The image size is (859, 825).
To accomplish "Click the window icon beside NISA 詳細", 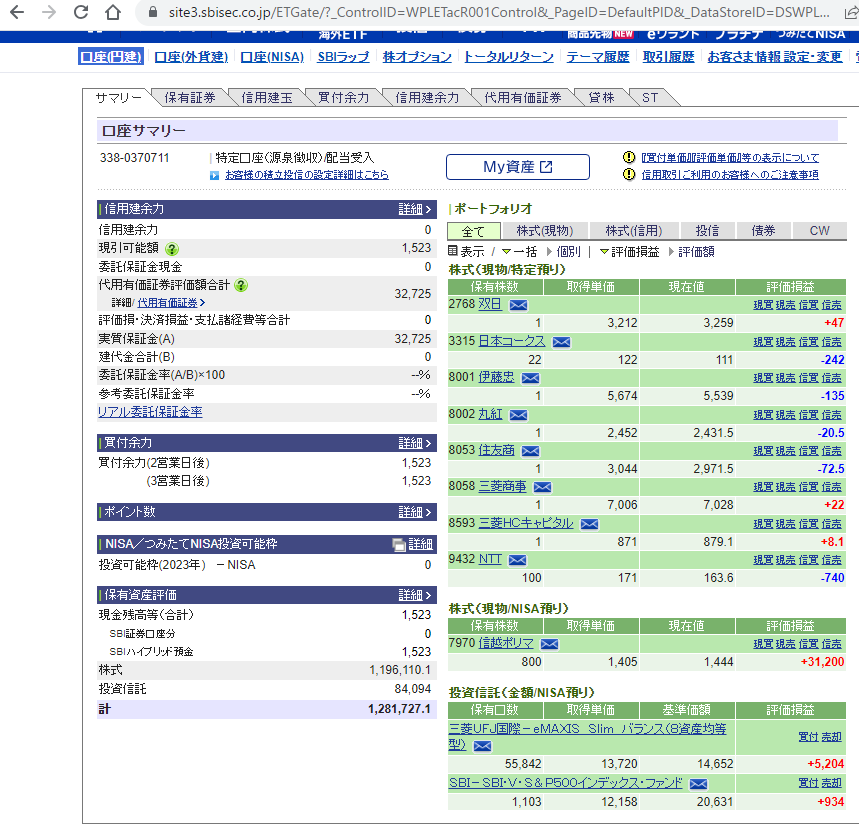I will [x=399, y=545].
